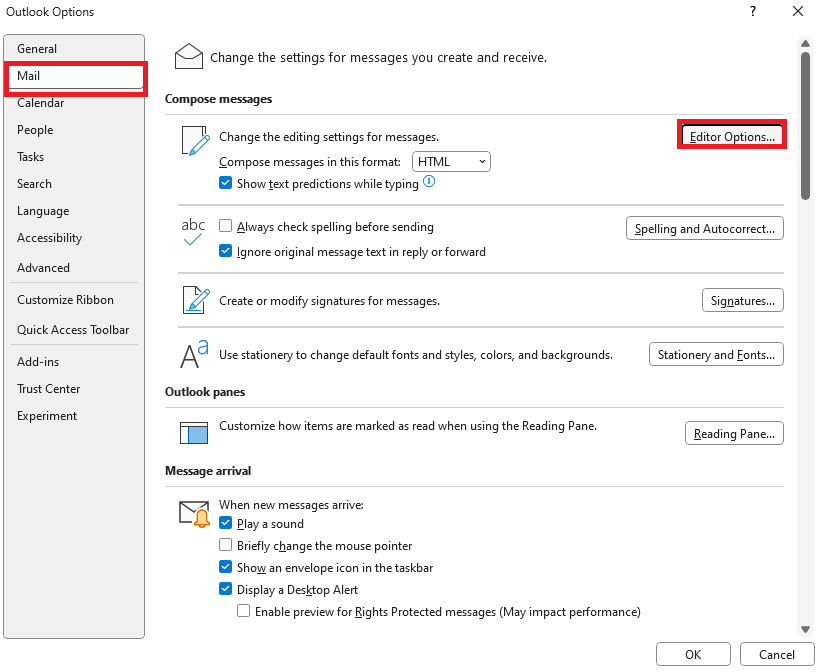Open the Search options category
The height and width of the screenshot is (672, 816).
point(74,184)
